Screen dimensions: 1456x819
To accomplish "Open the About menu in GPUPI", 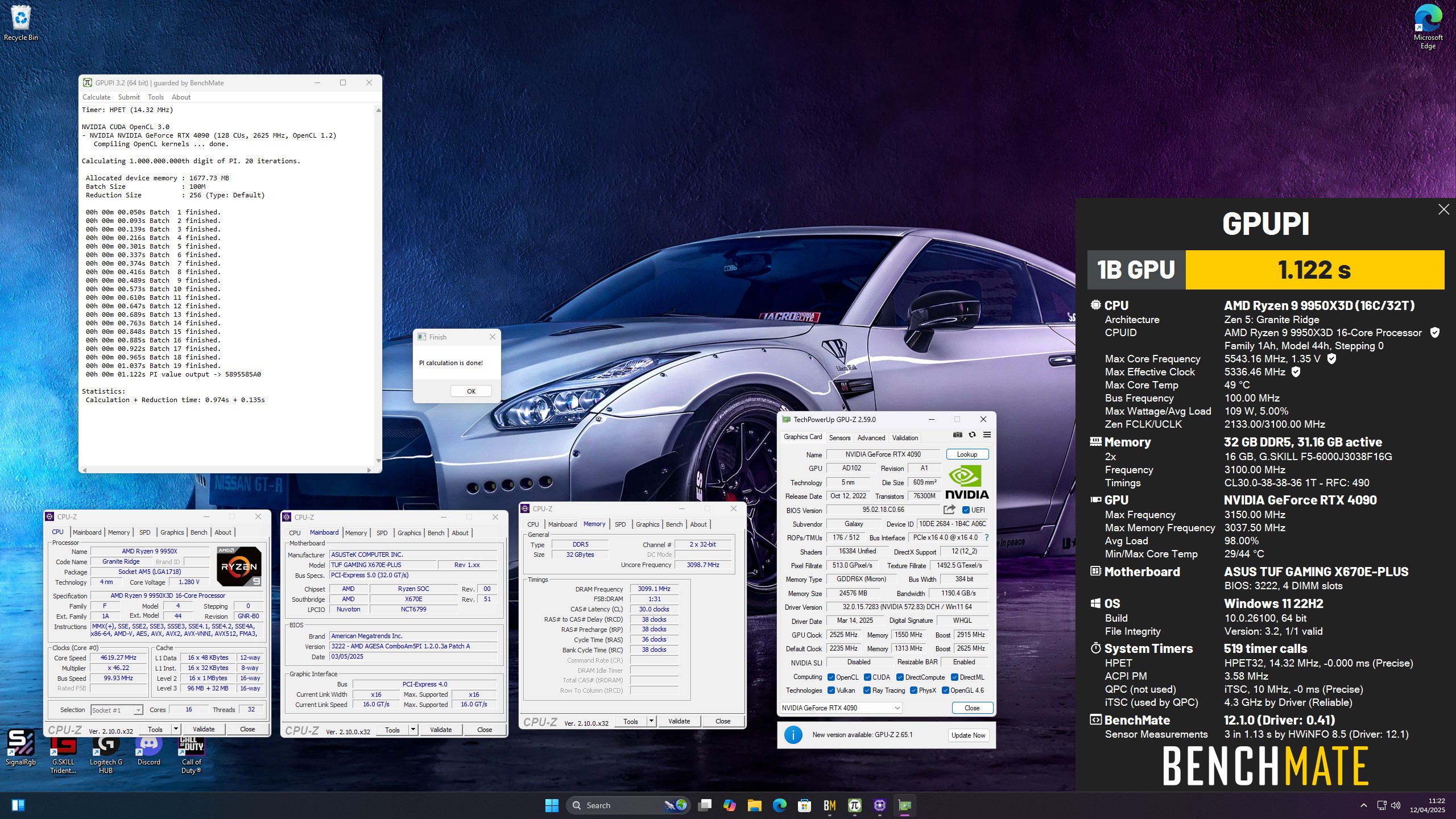I will (x=181, y=97).
